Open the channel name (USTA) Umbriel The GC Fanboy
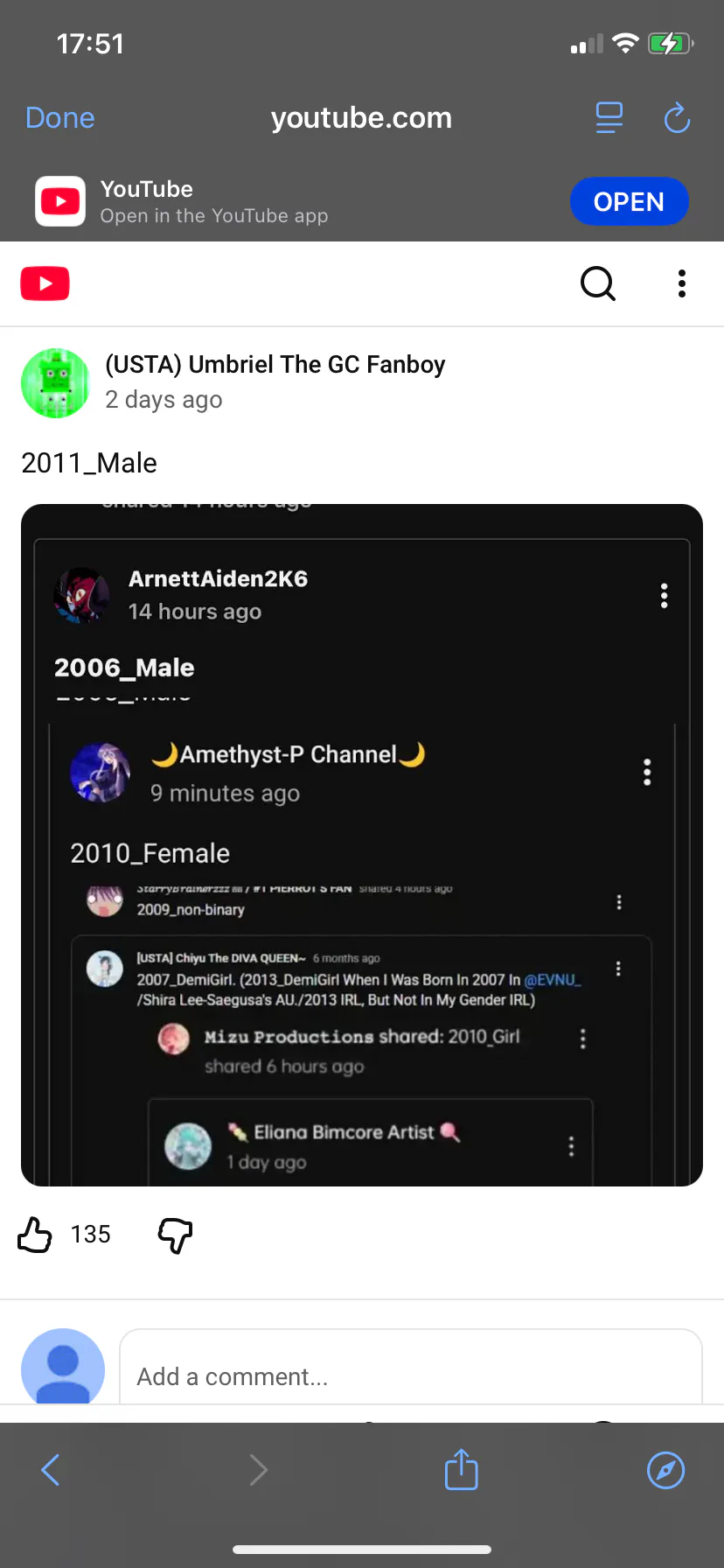Viewport: 724px width, 1568px height. click(275, 364)
